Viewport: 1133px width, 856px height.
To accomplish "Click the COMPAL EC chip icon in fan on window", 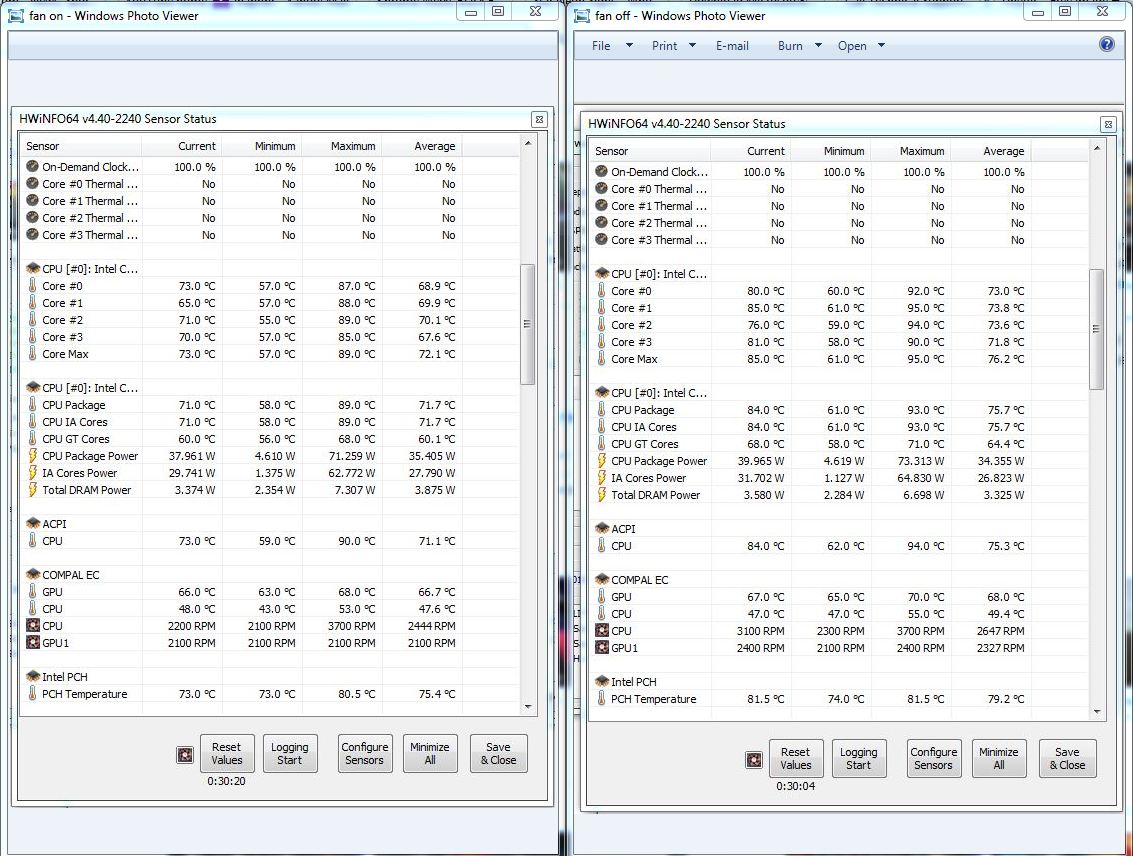I will pos(33,574).
